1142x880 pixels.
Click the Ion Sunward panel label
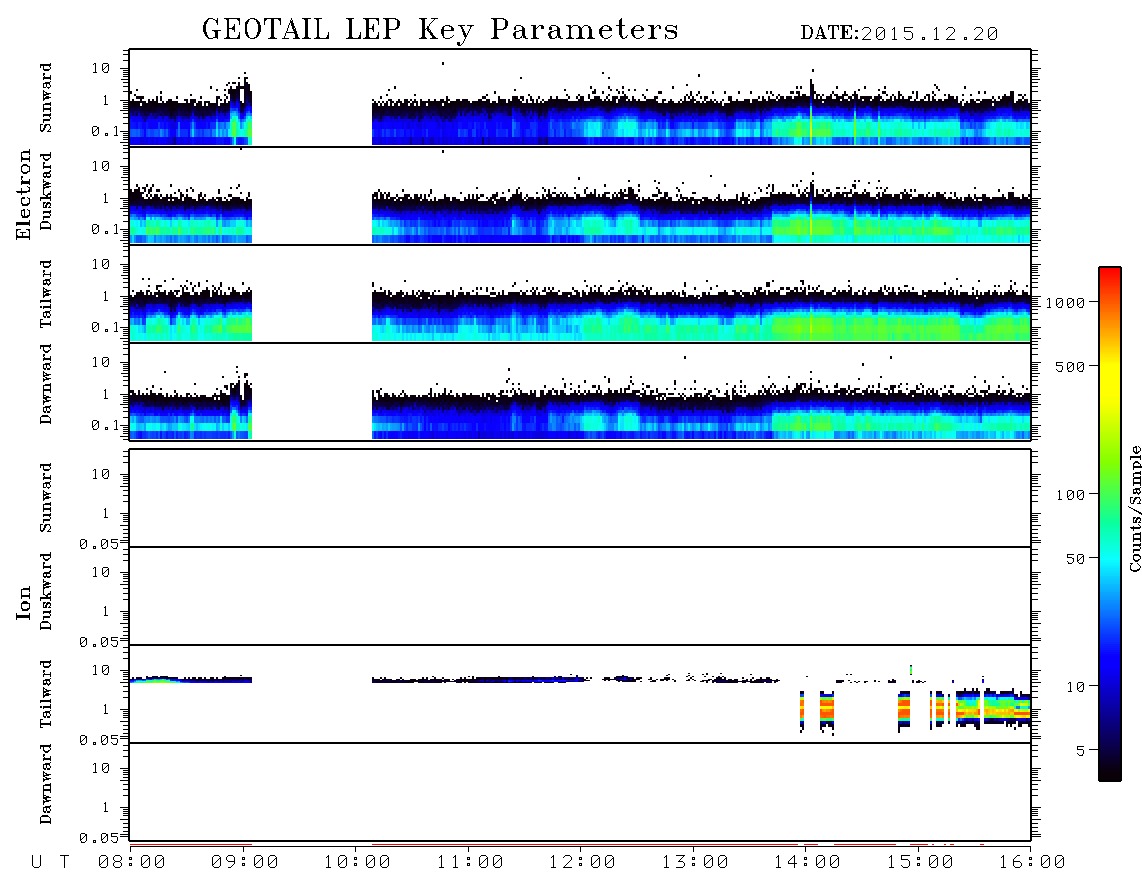pos(46,498)
